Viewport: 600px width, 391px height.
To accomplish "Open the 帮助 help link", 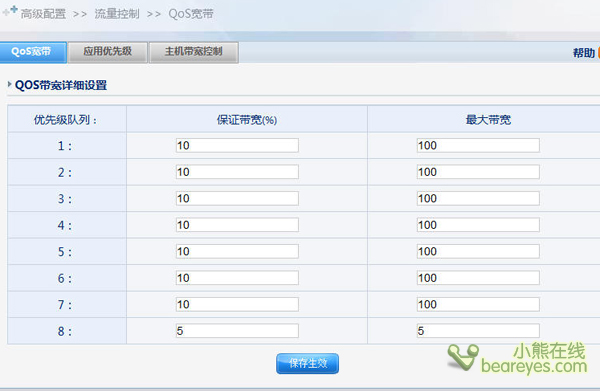I will point(584,53).
